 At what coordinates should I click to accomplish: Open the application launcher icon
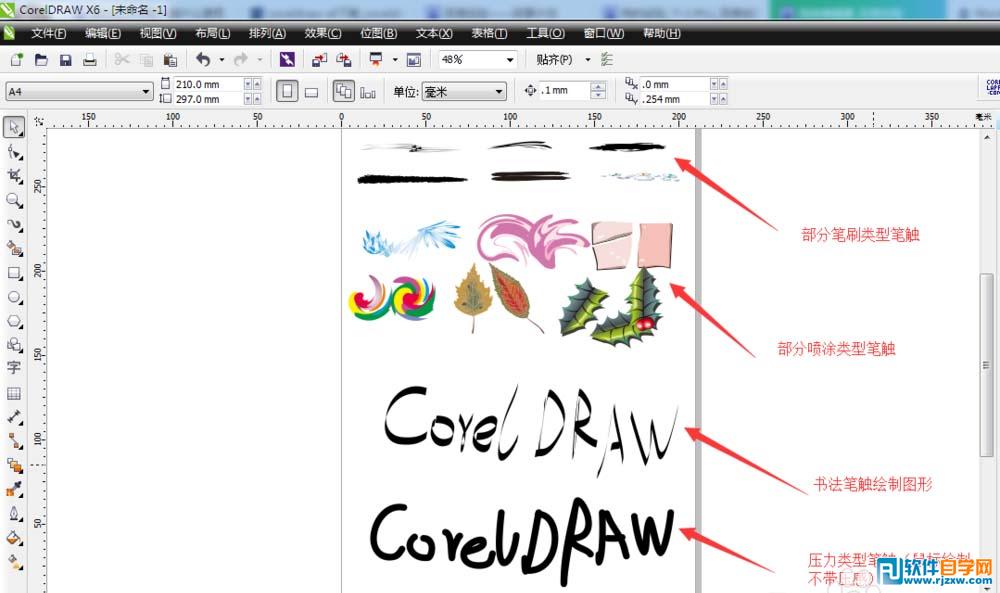376,60
